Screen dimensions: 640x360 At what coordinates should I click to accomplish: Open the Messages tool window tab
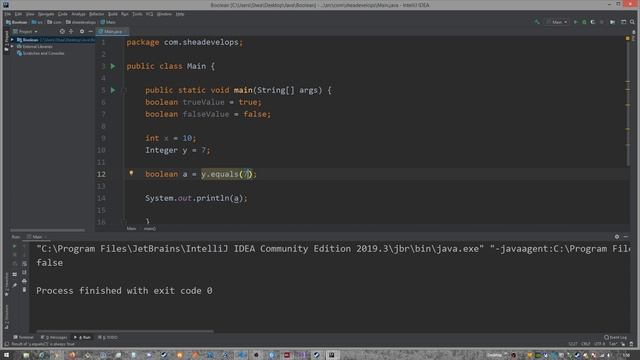click(54, 338)
